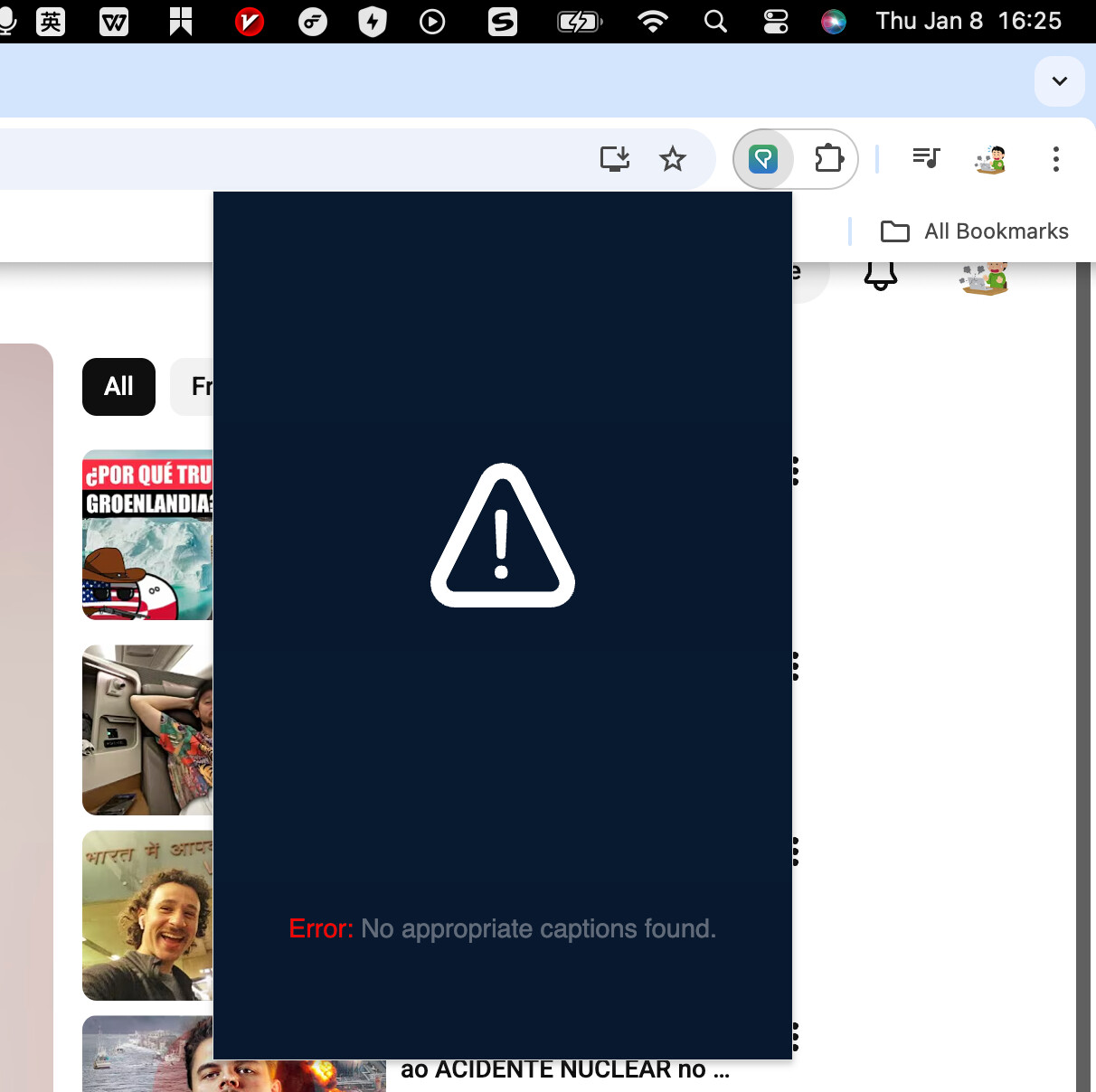Open the media controls icon in toolbar
The width and height of the screenshot is (1096, 1092).
tap(926, 160)
